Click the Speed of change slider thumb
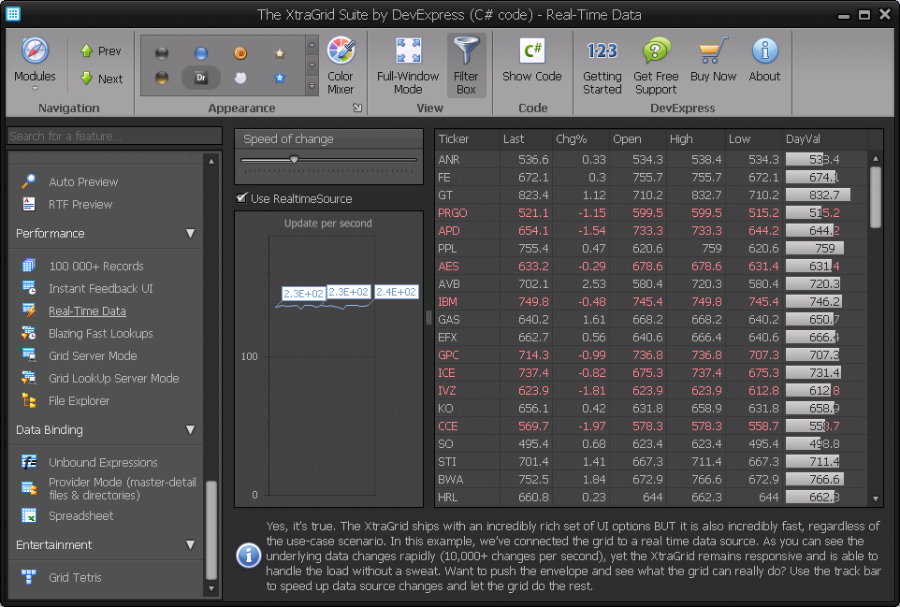The height and width of the screenshot is (607, 900). coord(294,158)
